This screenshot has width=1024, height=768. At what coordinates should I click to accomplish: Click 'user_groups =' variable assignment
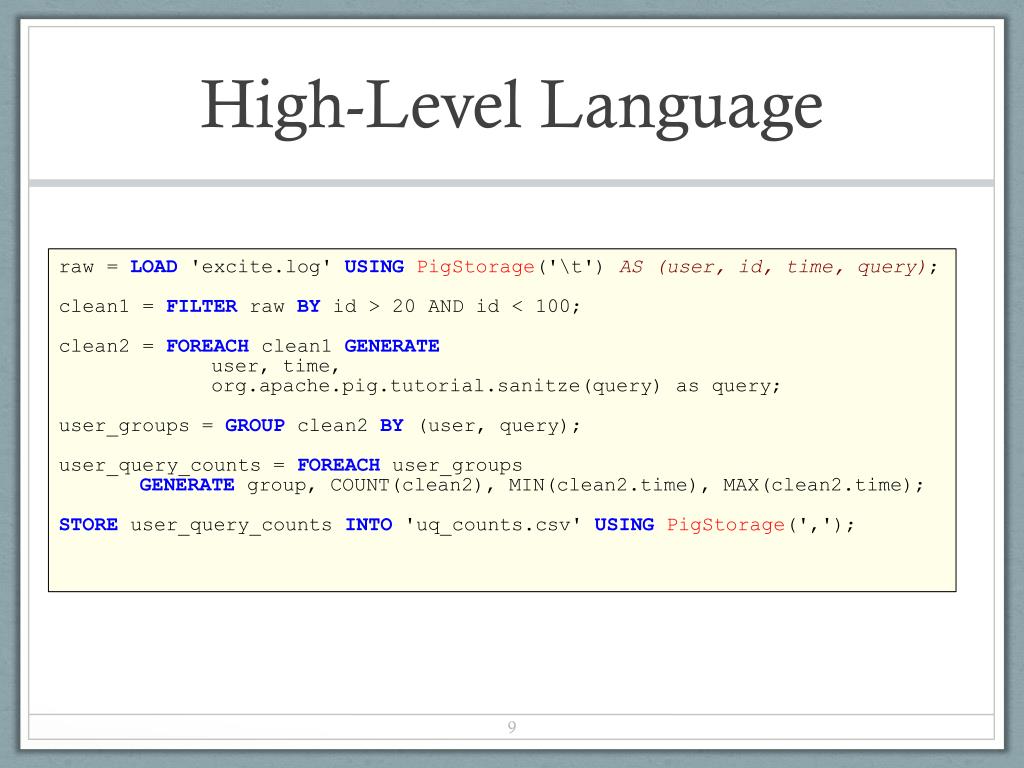click(x=136, y=426)
